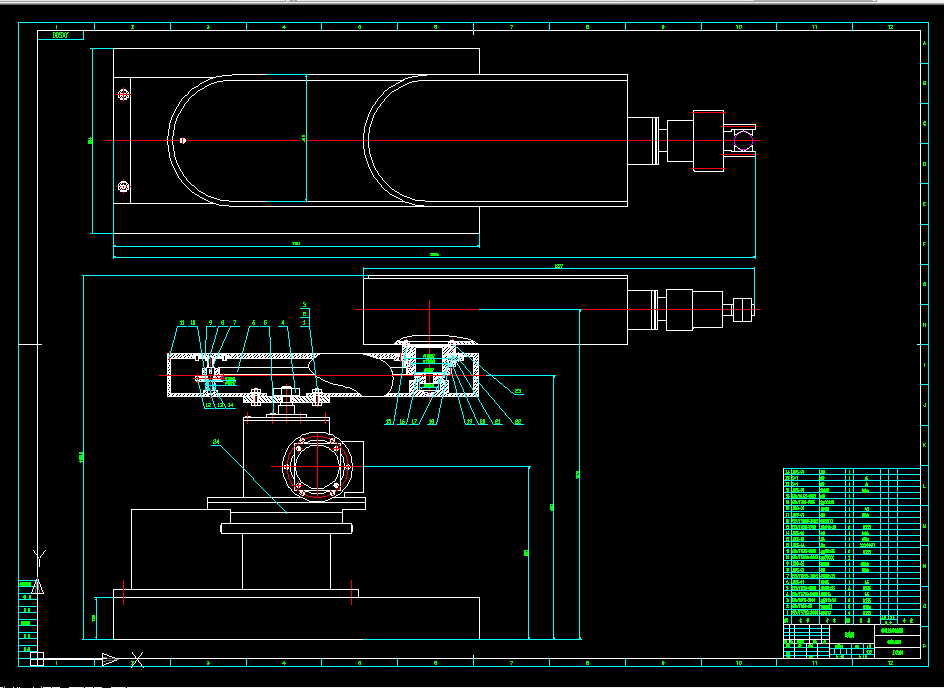944x688 pixels.
Task: Select part balloon number 17
Action: 414,422
